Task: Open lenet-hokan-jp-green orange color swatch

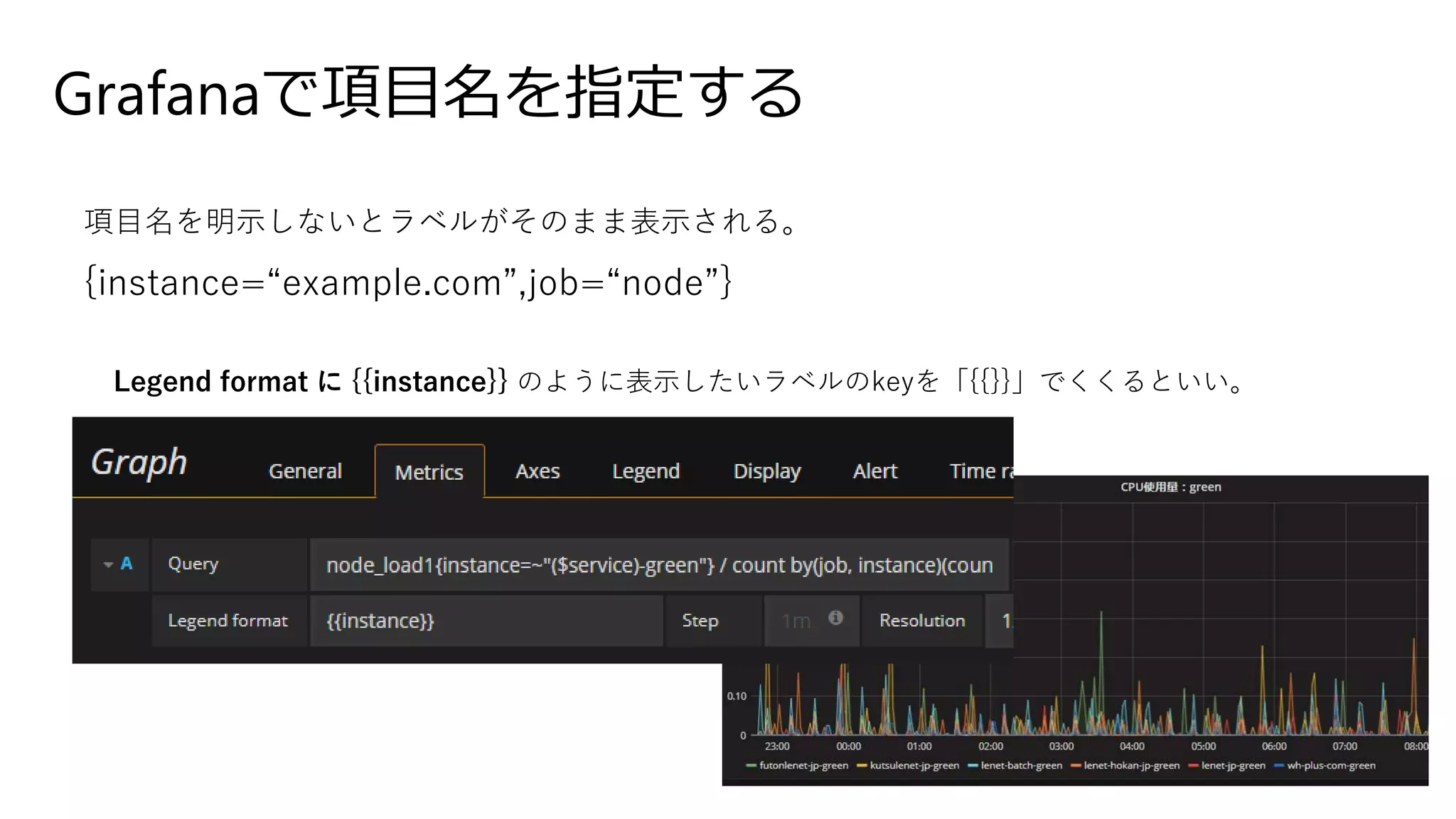Action: (1076, 766)
